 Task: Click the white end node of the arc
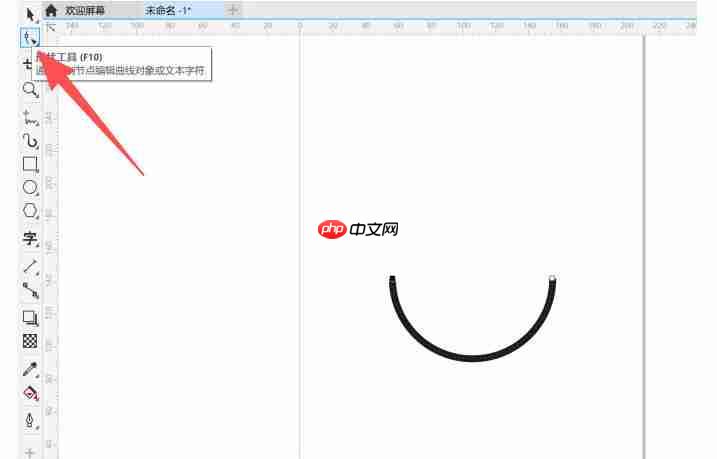click(x=552, y=278)
